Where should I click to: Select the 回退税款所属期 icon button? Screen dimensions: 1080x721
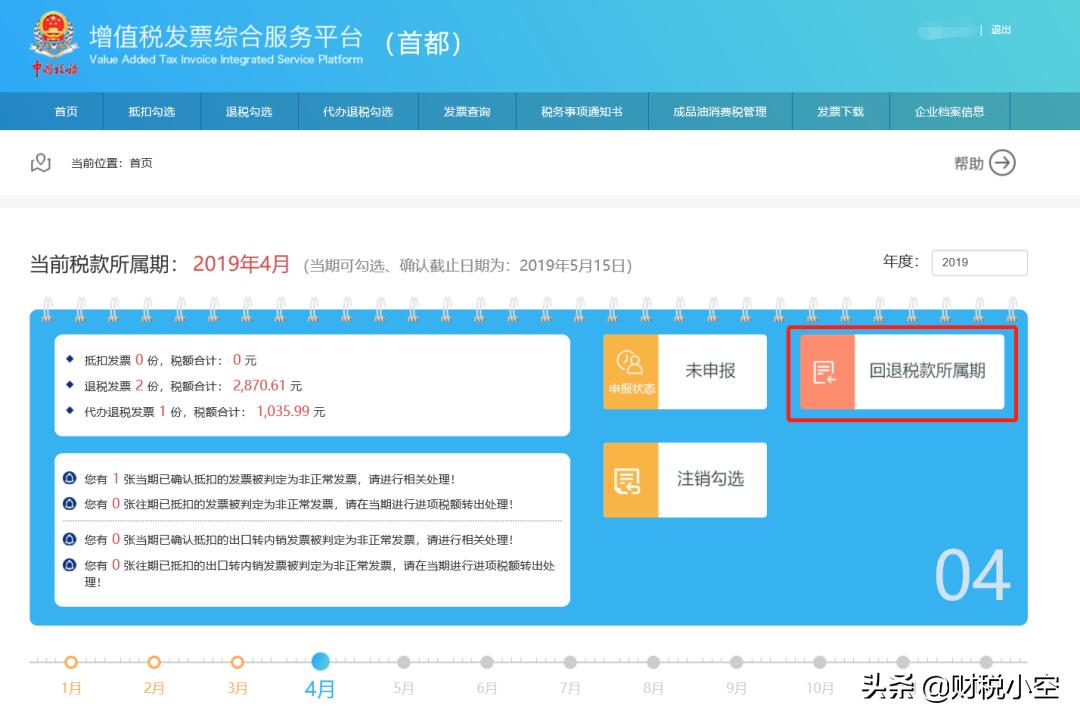pyautogui.click(x=827, y=372)
